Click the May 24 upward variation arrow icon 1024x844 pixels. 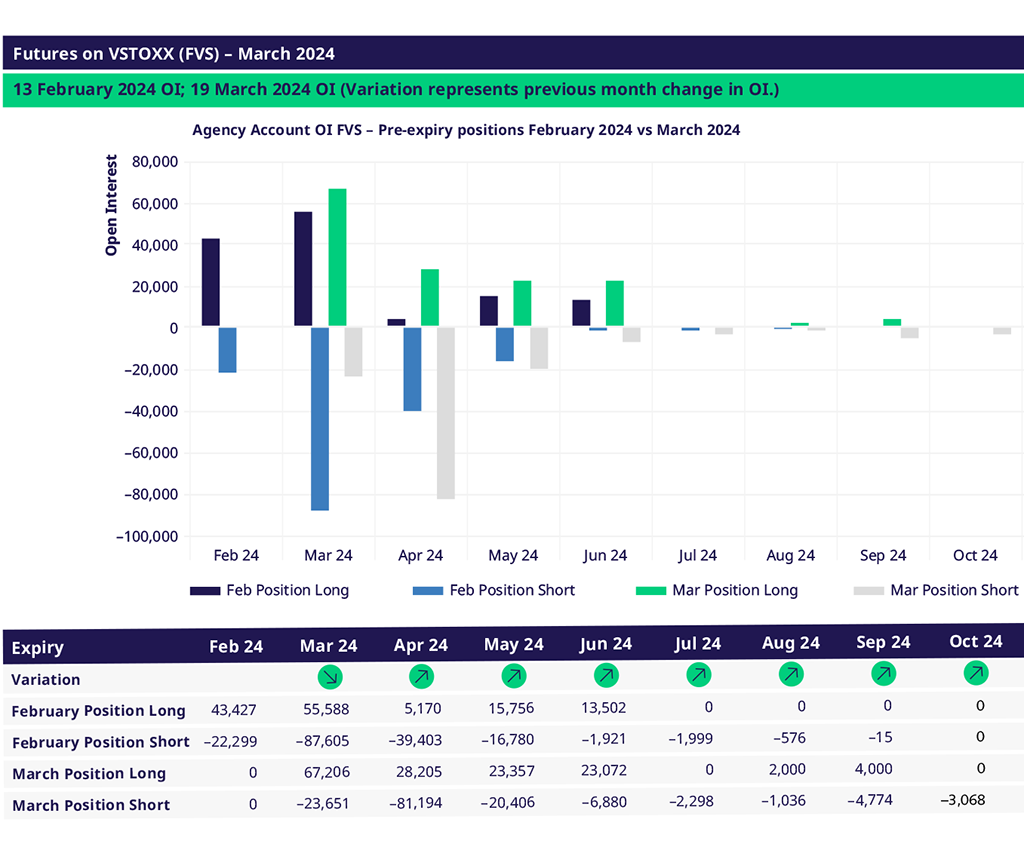[514, 675]
